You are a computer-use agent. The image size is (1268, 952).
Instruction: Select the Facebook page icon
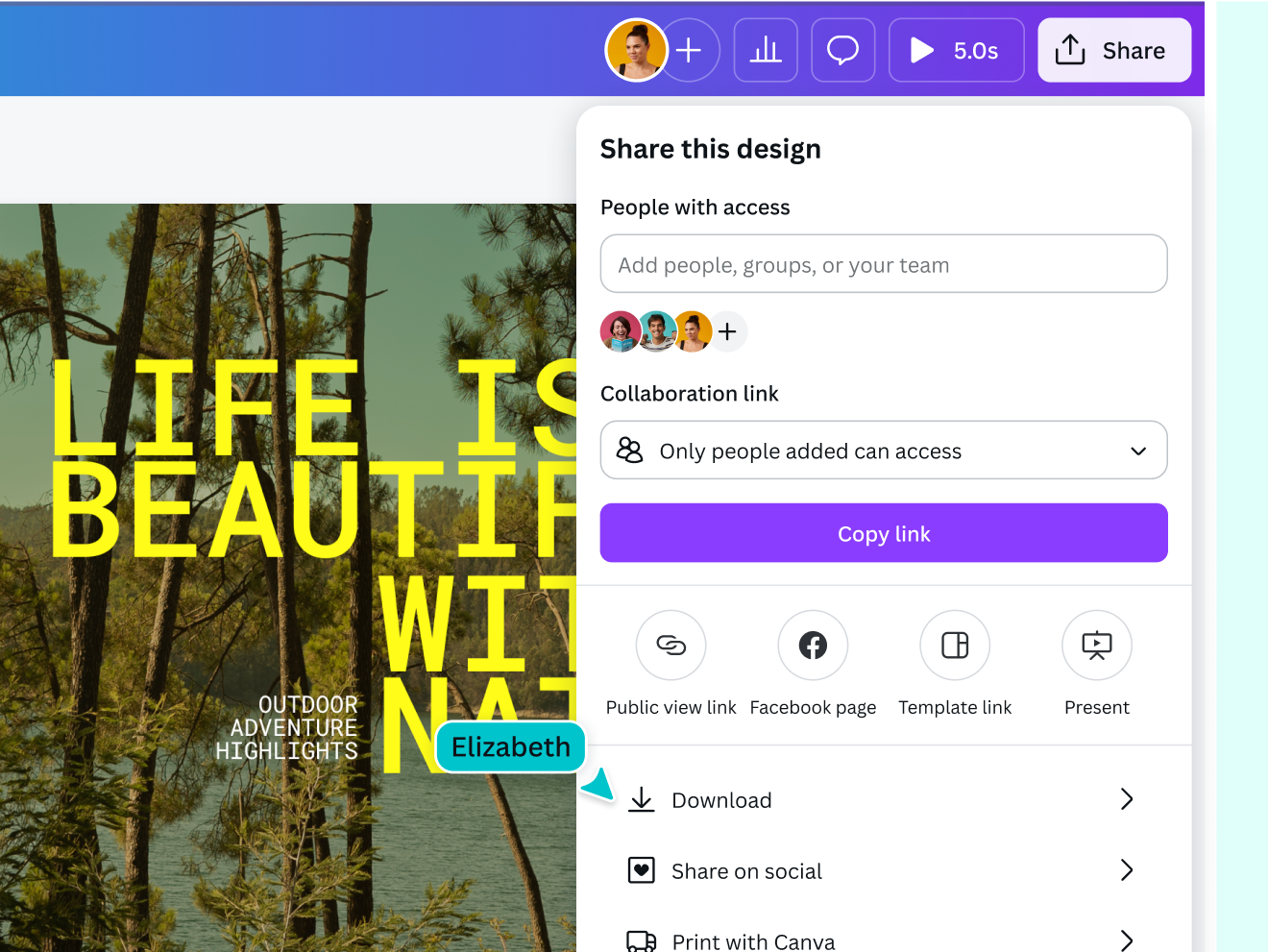pos(813,646)
